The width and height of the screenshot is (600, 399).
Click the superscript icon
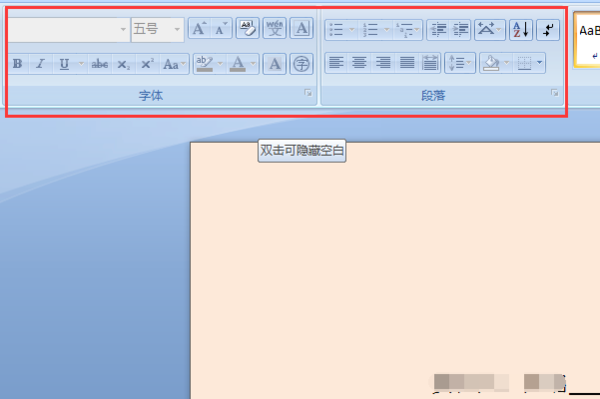click(x=147, y=64)
